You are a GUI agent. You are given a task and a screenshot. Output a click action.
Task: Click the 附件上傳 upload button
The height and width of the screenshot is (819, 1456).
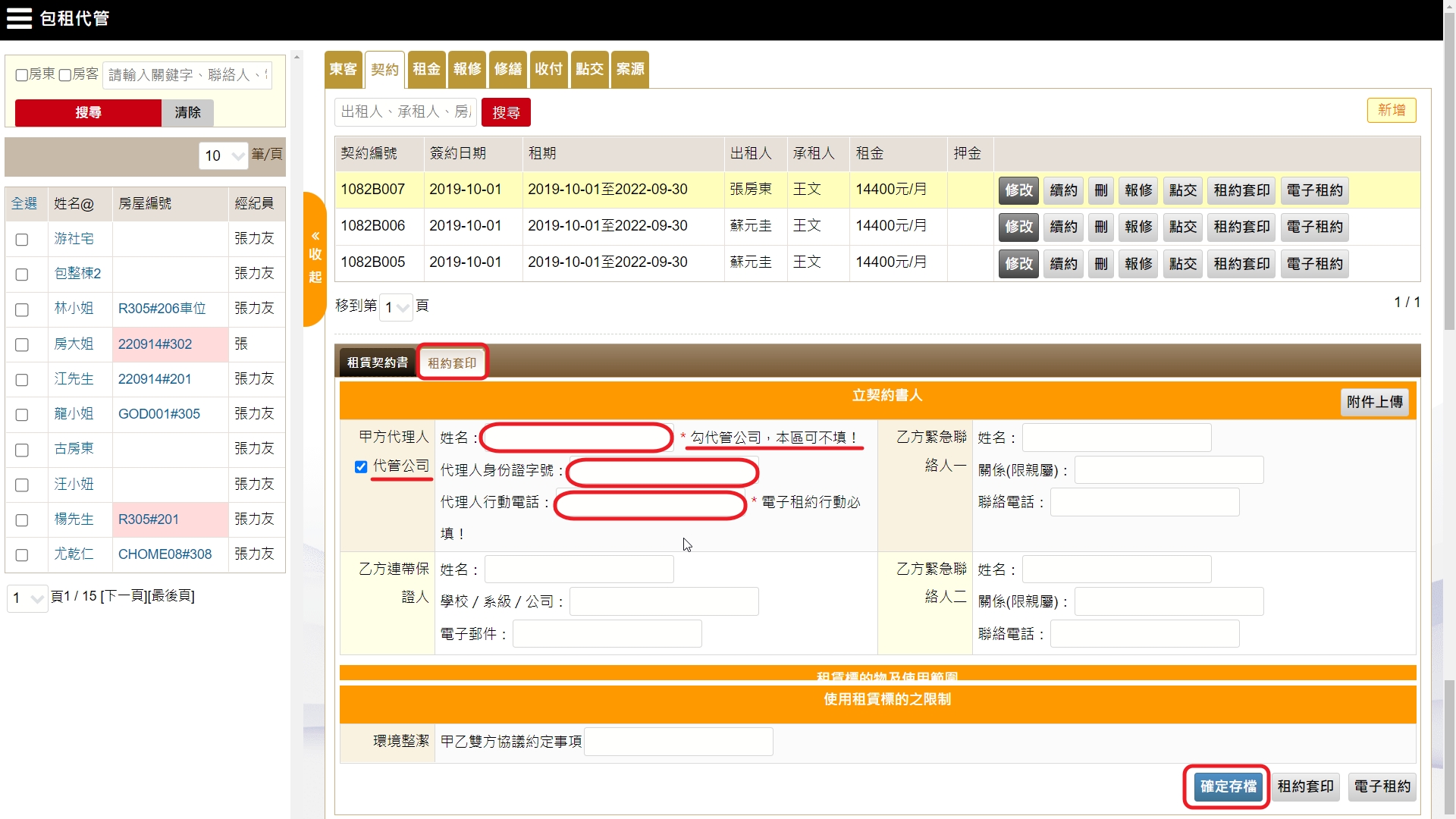pyautogui.click(x=1374, y=402)
